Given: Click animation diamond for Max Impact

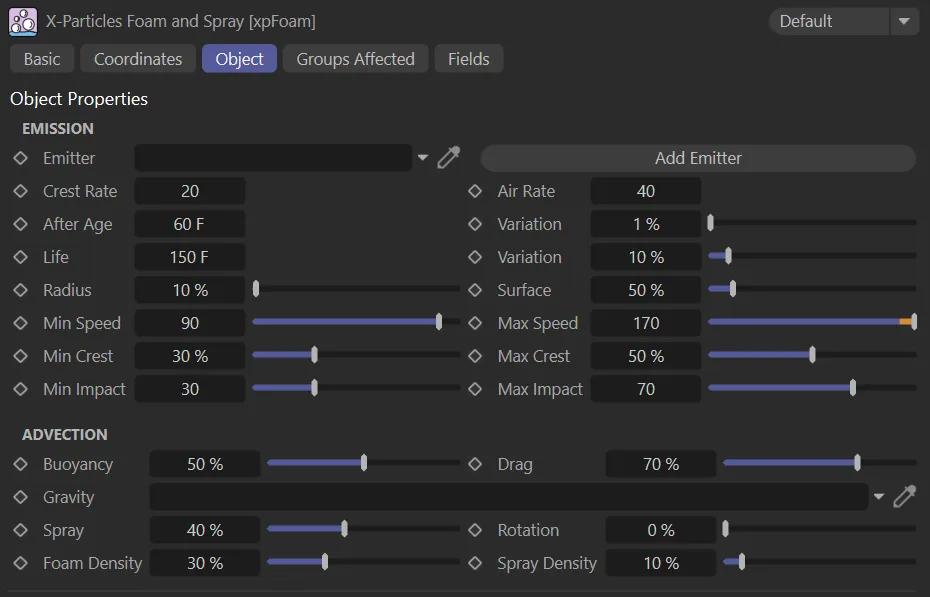Looking at the screenshot, I should 476,389.
